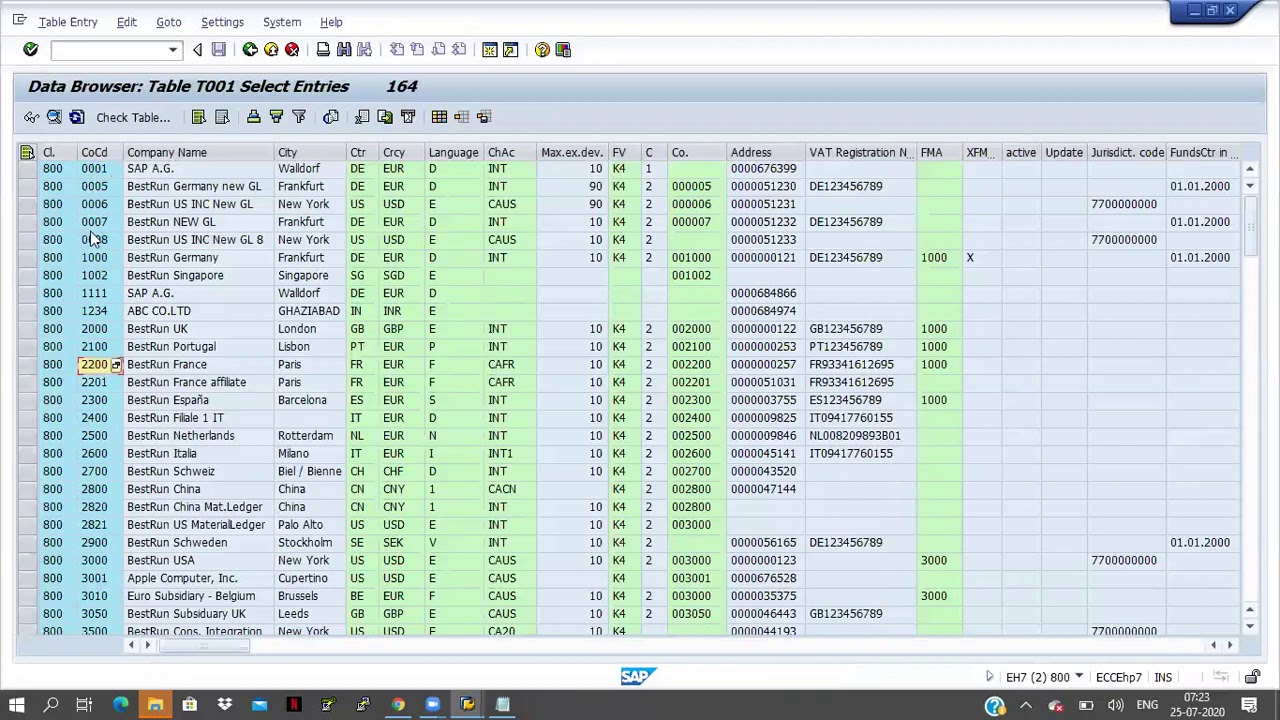Click the Refresh icon before Check Table
1280x720 pixels.
click(x=76, y=117)
